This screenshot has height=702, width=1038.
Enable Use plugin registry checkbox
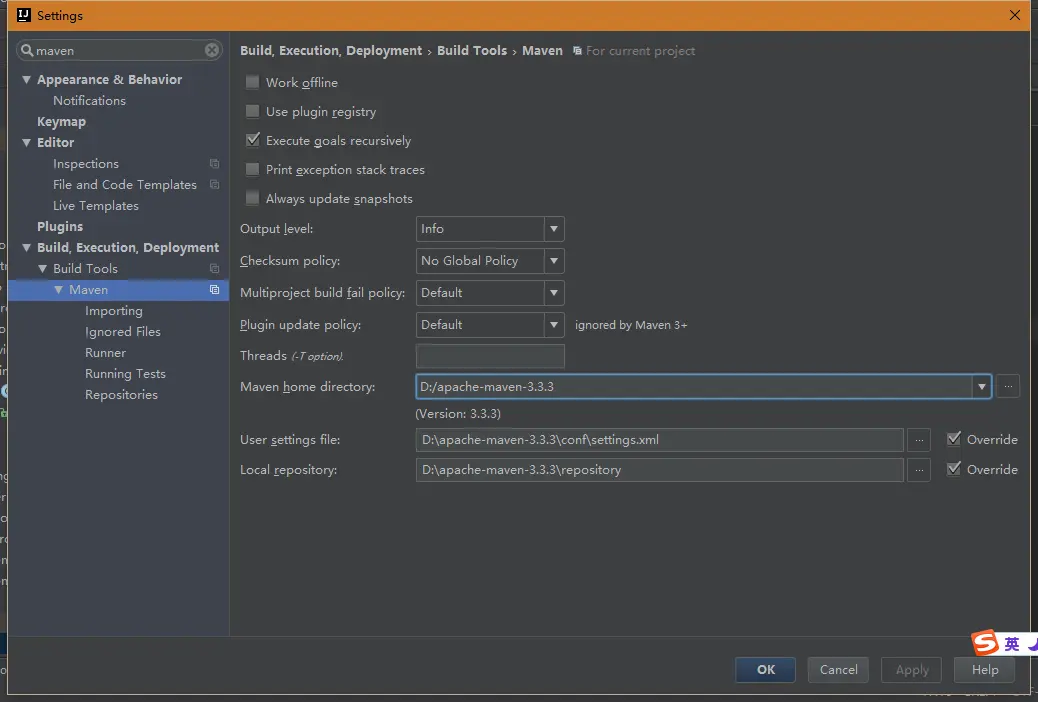(252, 111)
